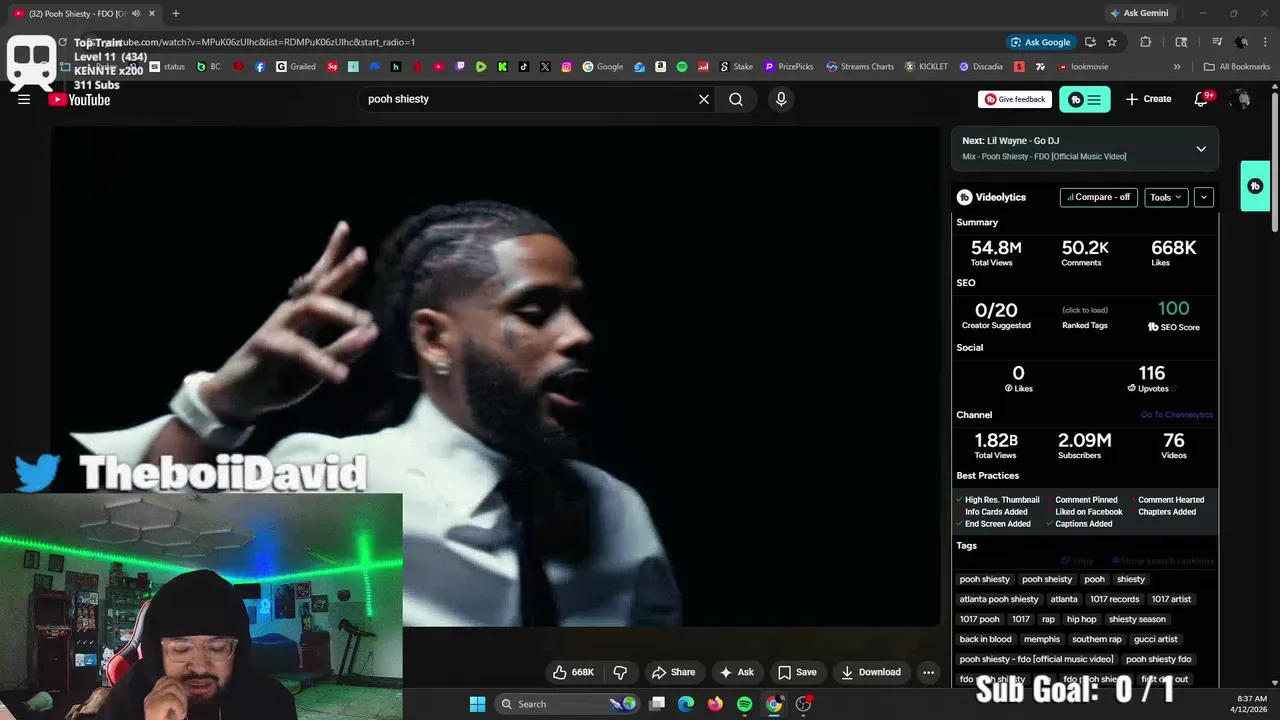Click the Ask button under video
The height and width of the screenshot is (720, 1280).
tap(737, 672)
